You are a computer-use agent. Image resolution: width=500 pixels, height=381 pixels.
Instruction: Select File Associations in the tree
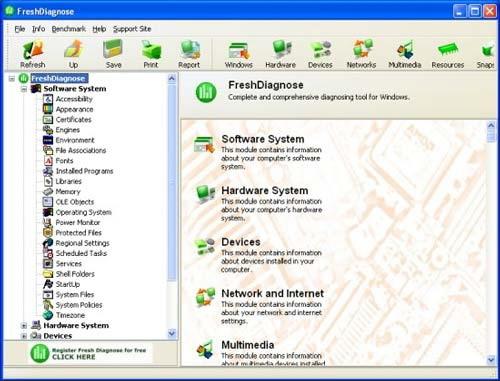pos(81,150)
